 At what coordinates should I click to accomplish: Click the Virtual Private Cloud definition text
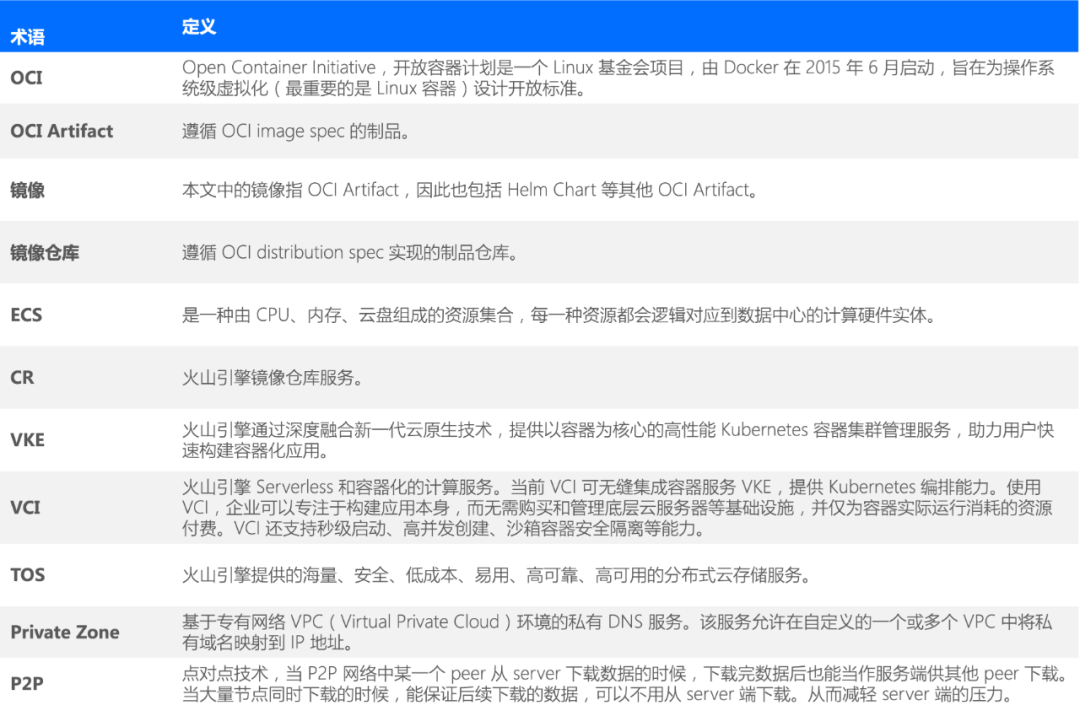617,632
